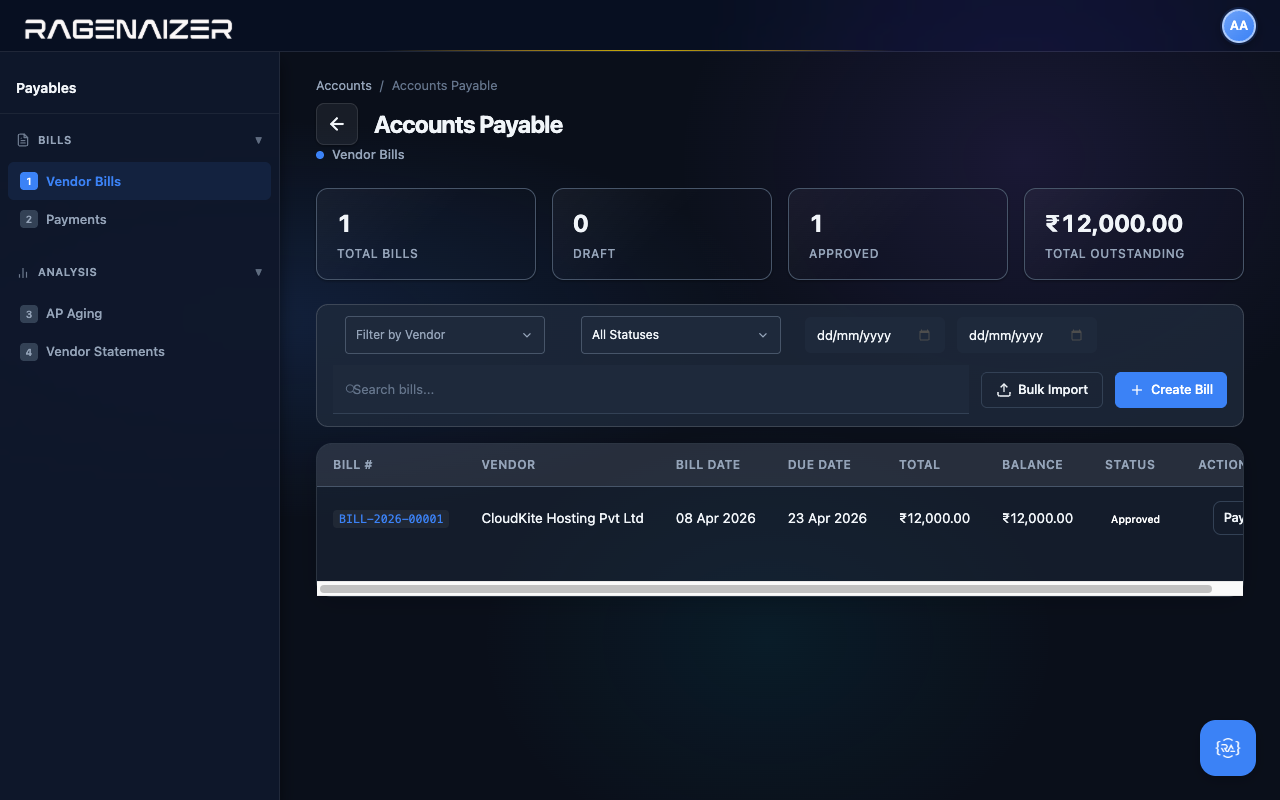
Task: Click the 23 Apr 2026 due date
Action: click(x=827, y=518)
